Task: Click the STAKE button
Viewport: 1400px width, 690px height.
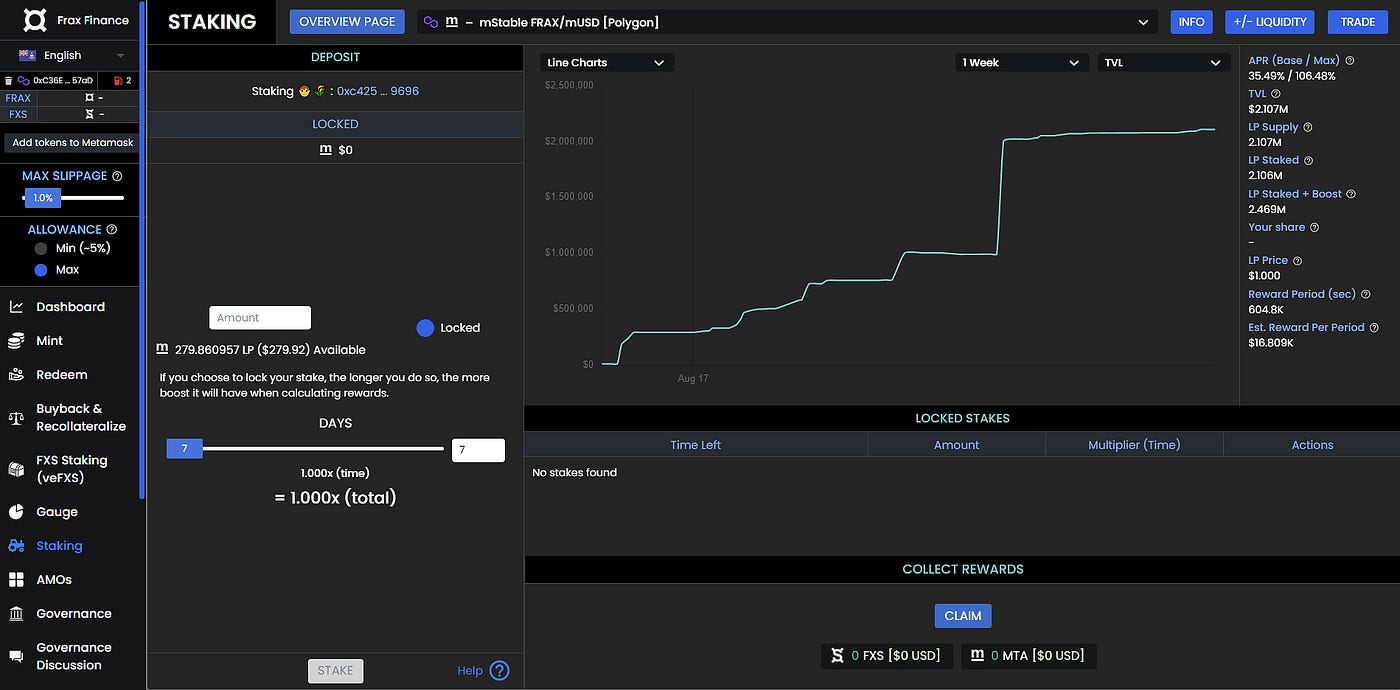Action: click(335, 671)
